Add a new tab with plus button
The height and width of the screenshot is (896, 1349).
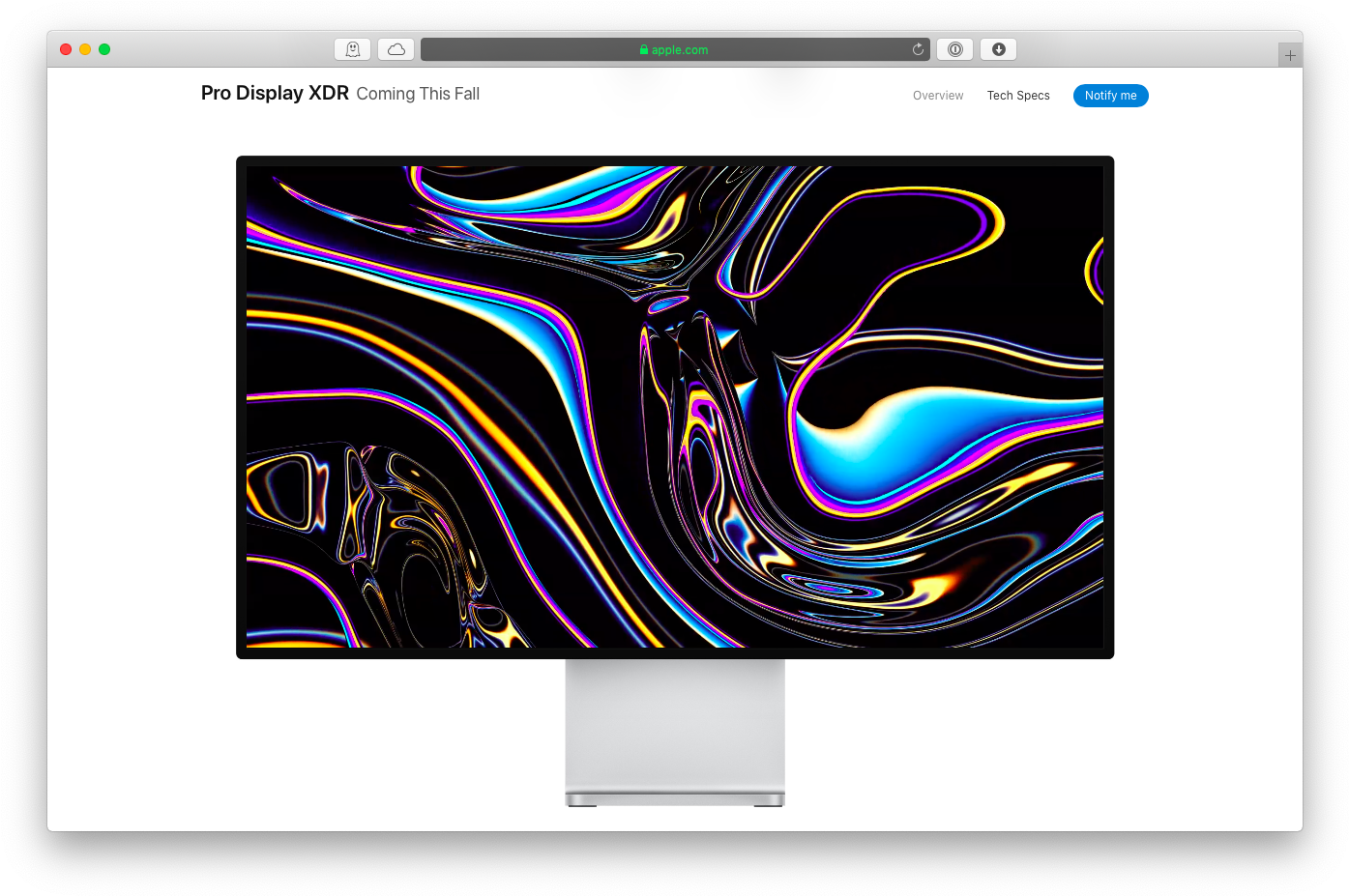click(1290, 55)
